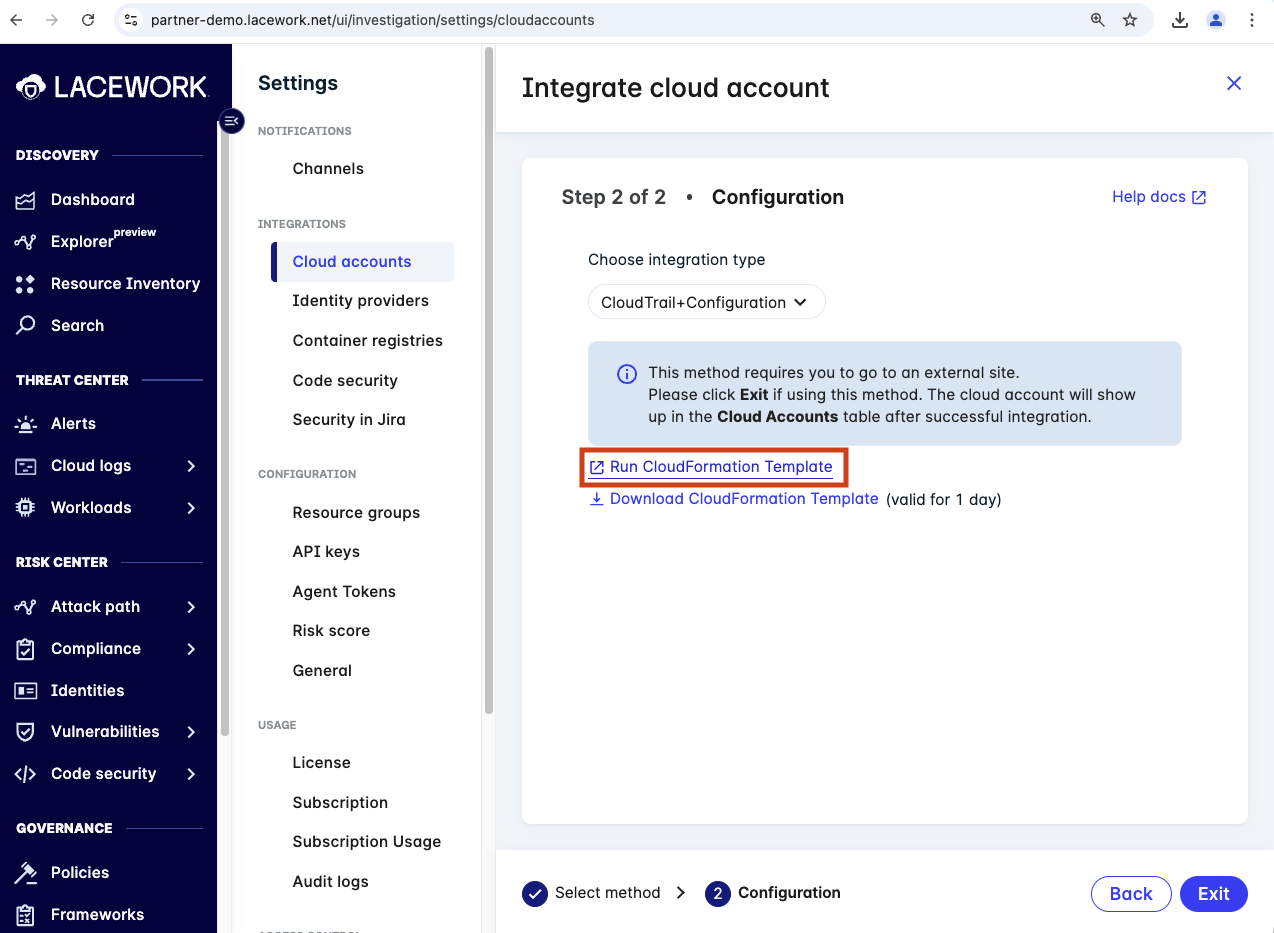
Task: Click the browser reload icon
Action: pos(88,20)
